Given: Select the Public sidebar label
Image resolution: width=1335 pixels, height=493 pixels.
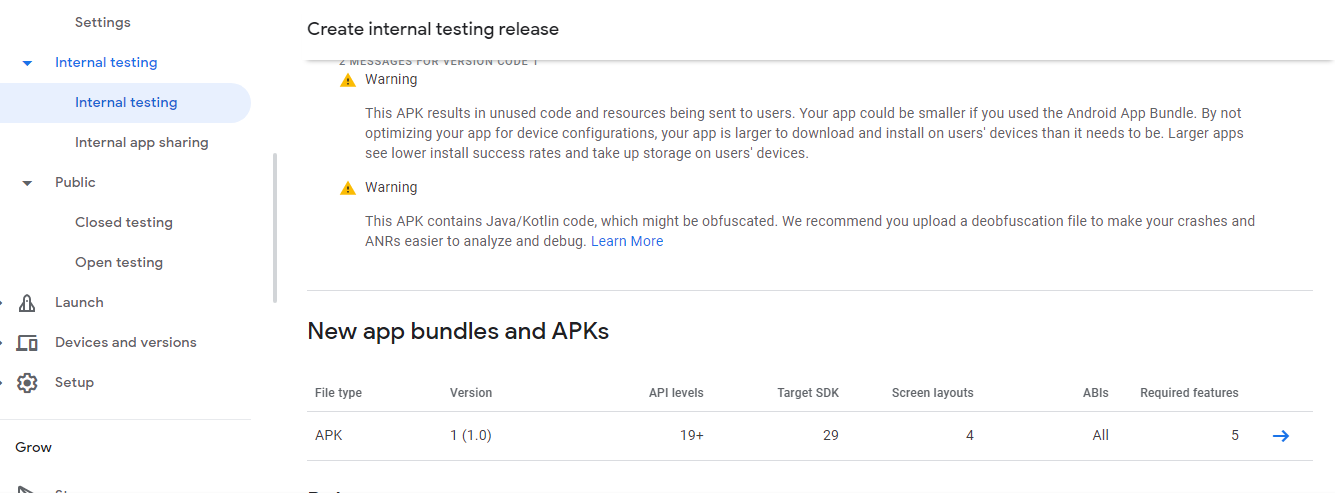Looking at the screenshot, I should click(75, 182).
